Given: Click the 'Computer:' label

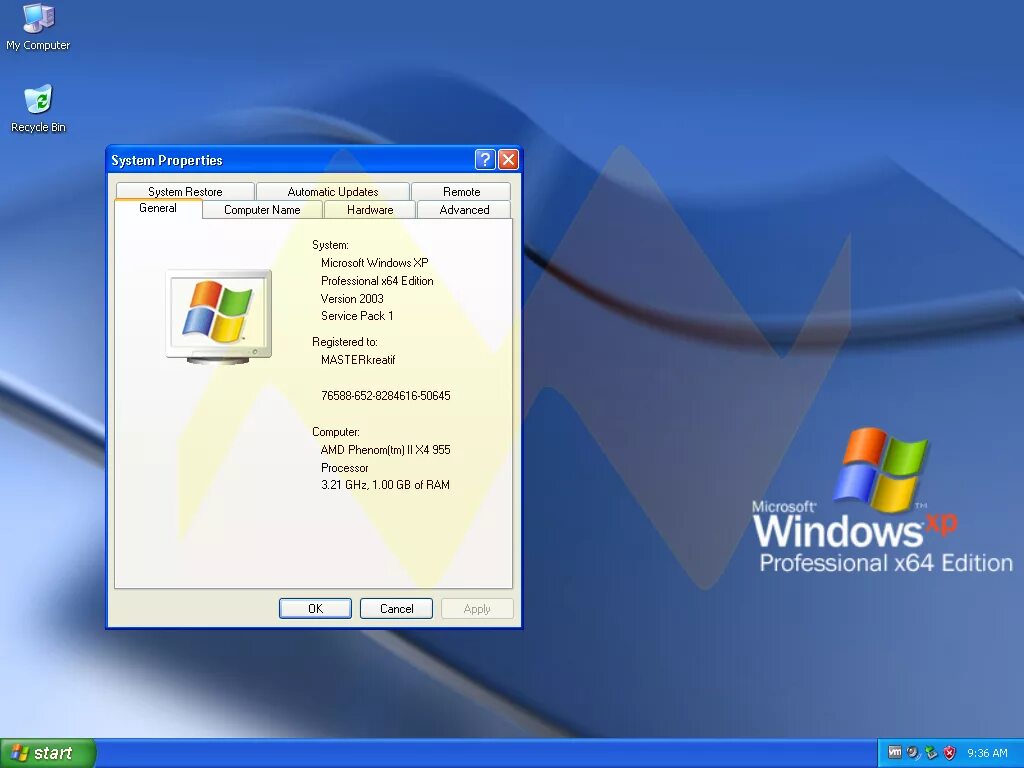Looking at the screenshot, I should coord(336,432).
